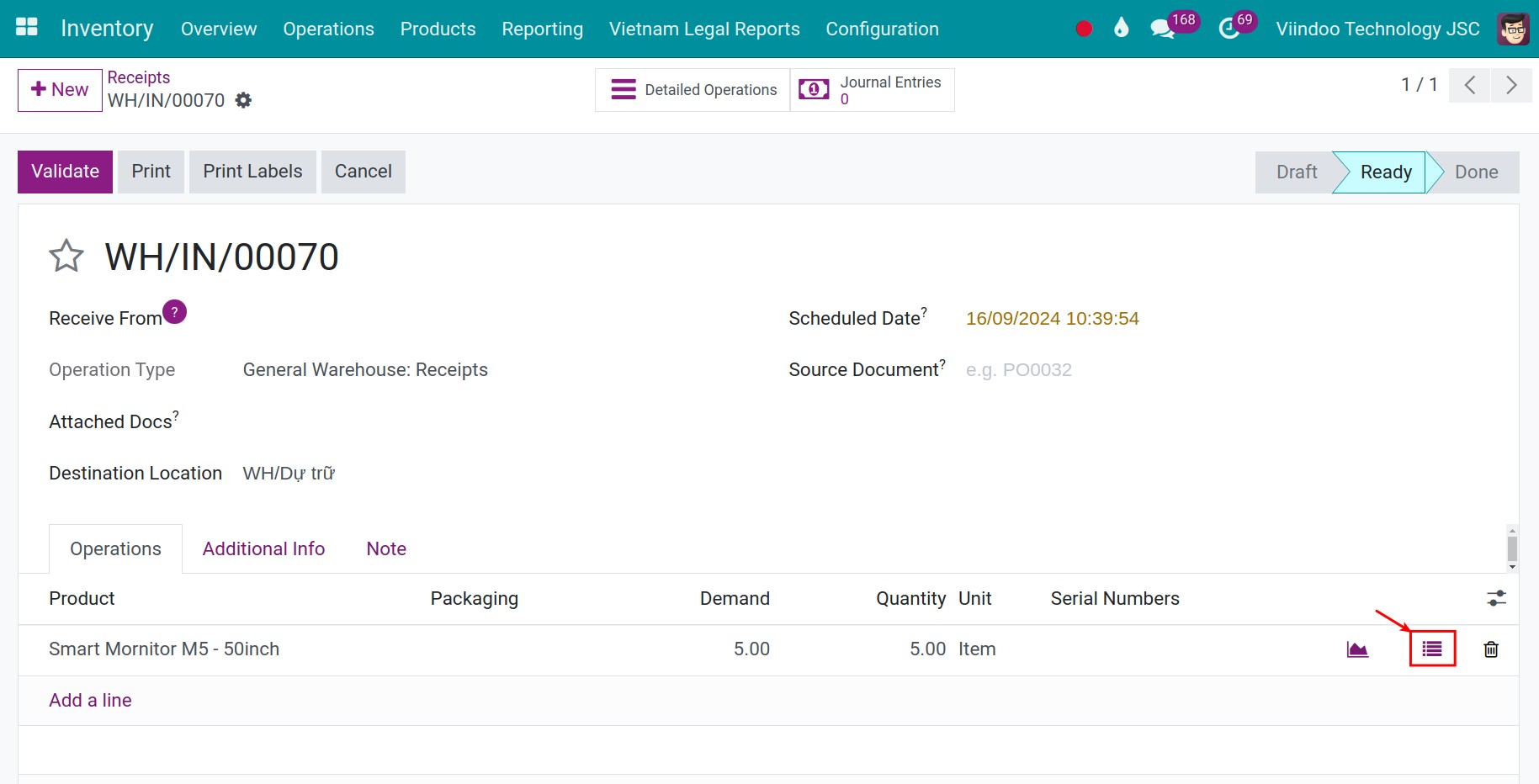Go back via Receipts breadcrumb
This screenshot has width=1539, height=784.
[139, 77]
